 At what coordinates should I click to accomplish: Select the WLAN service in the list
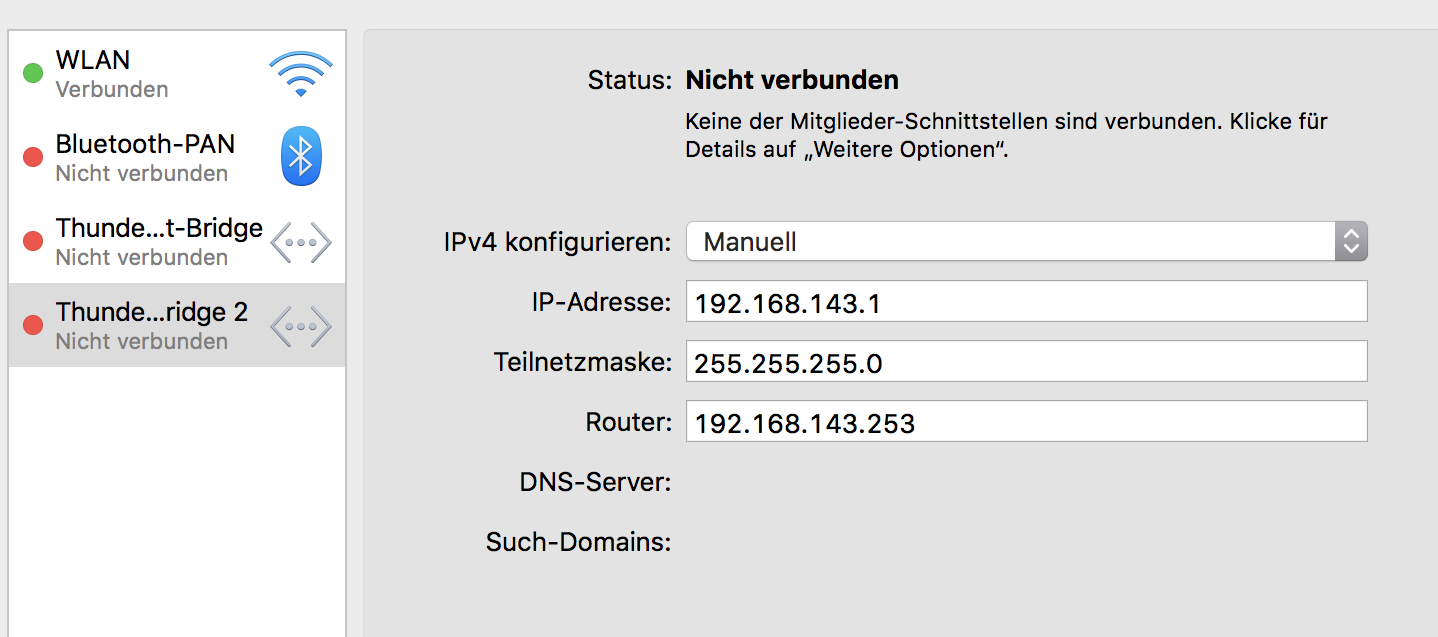click(x=93, y=60)
